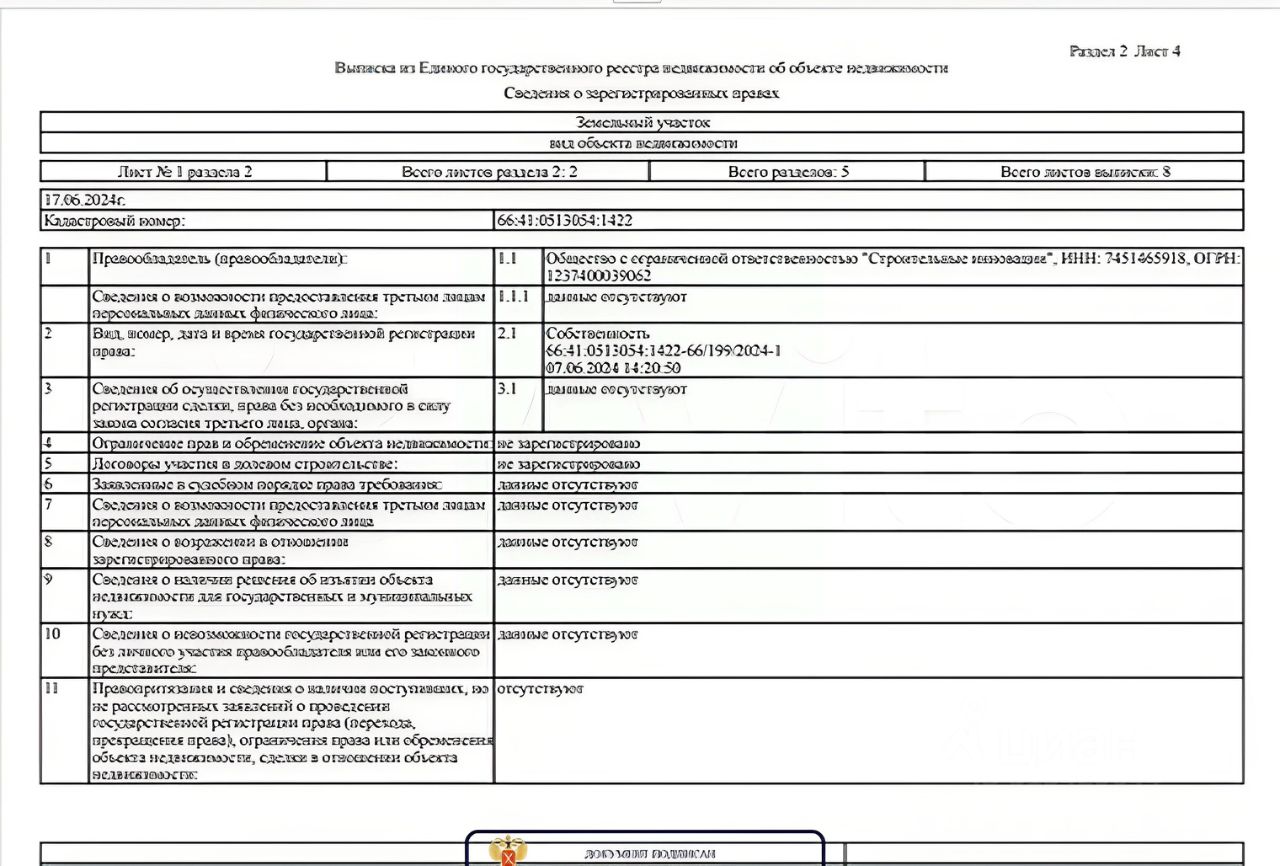Screen dimensions: 1280x866
Task: Select the "3.1" index cell
Action: (518, 405)
